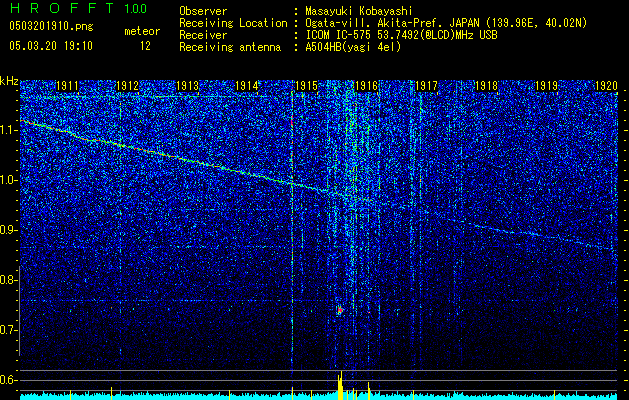629x400 pixels.
Task: Click the 1.0 kHz axis label
Action: pos(8,180)
